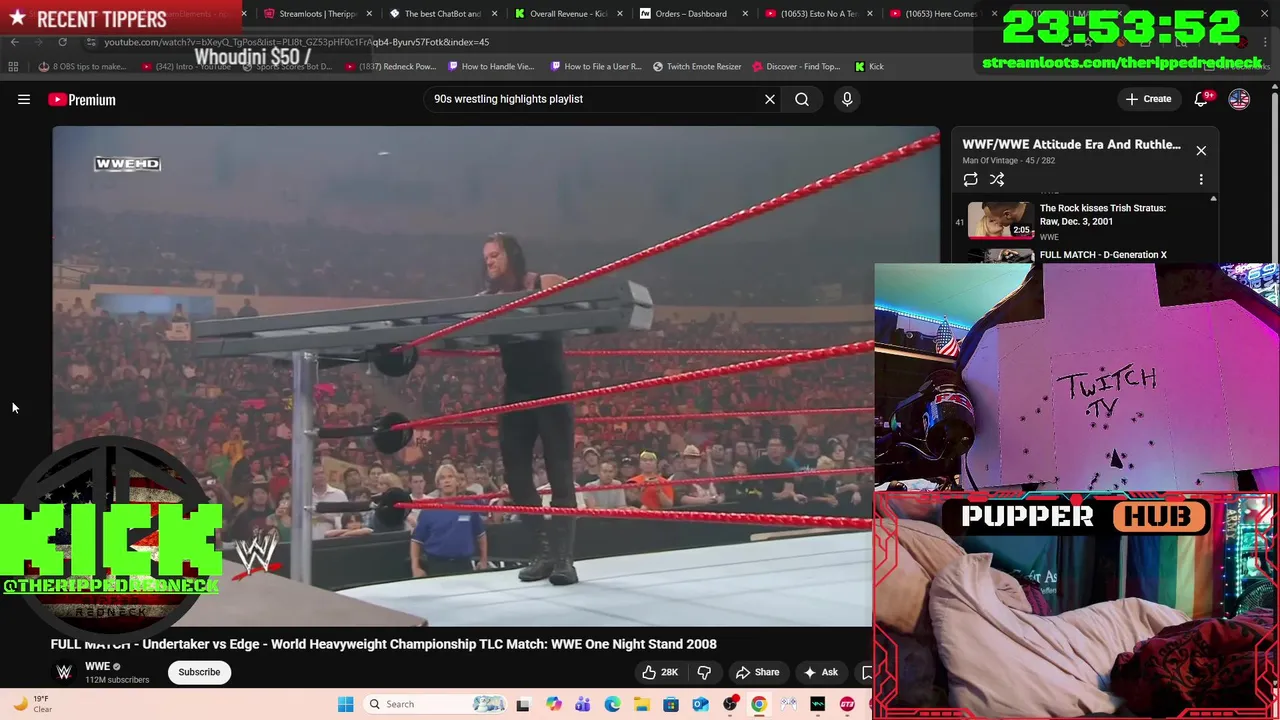Close the Streamloots tab
This screenshot has height=720, width=1280.
369,14
